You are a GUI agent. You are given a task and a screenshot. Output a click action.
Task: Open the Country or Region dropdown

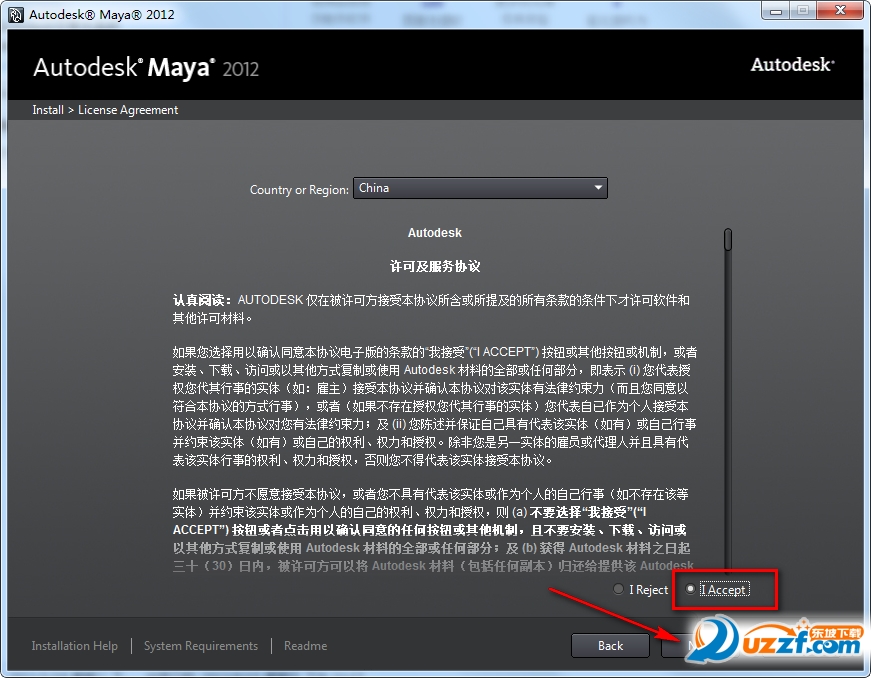point(480,188)
